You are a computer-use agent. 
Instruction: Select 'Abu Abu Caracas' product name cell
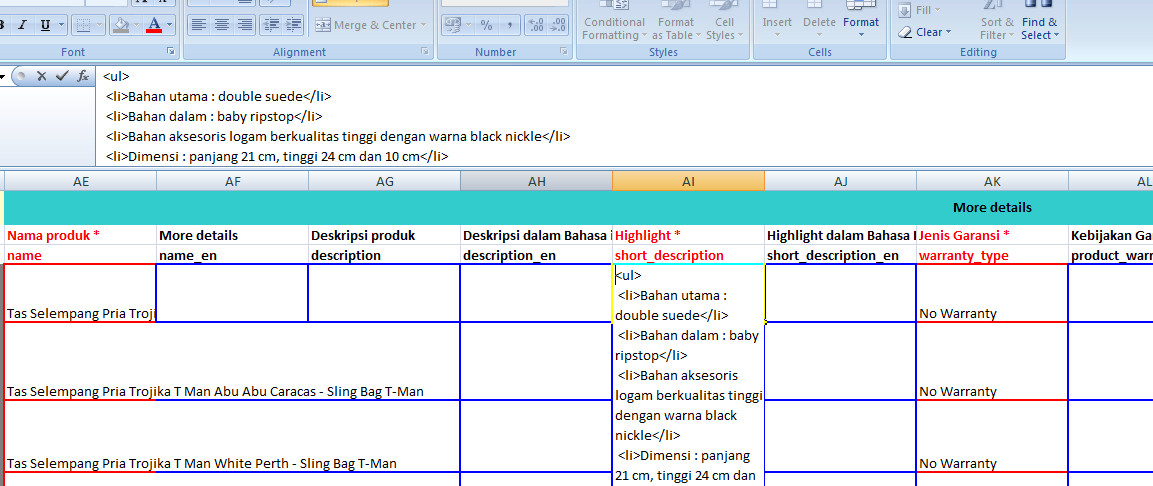pos(81,361)
